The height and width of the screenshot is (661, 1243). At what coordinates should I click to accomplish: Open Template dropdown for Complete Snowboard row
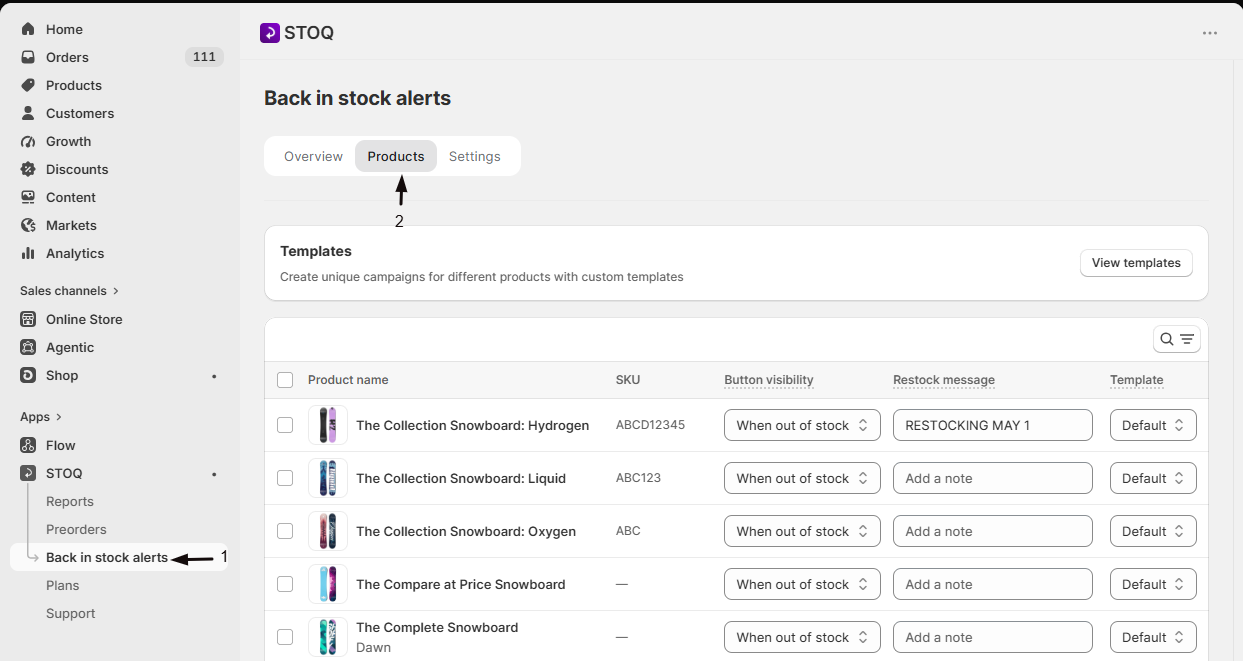[x=1153, y=637]
